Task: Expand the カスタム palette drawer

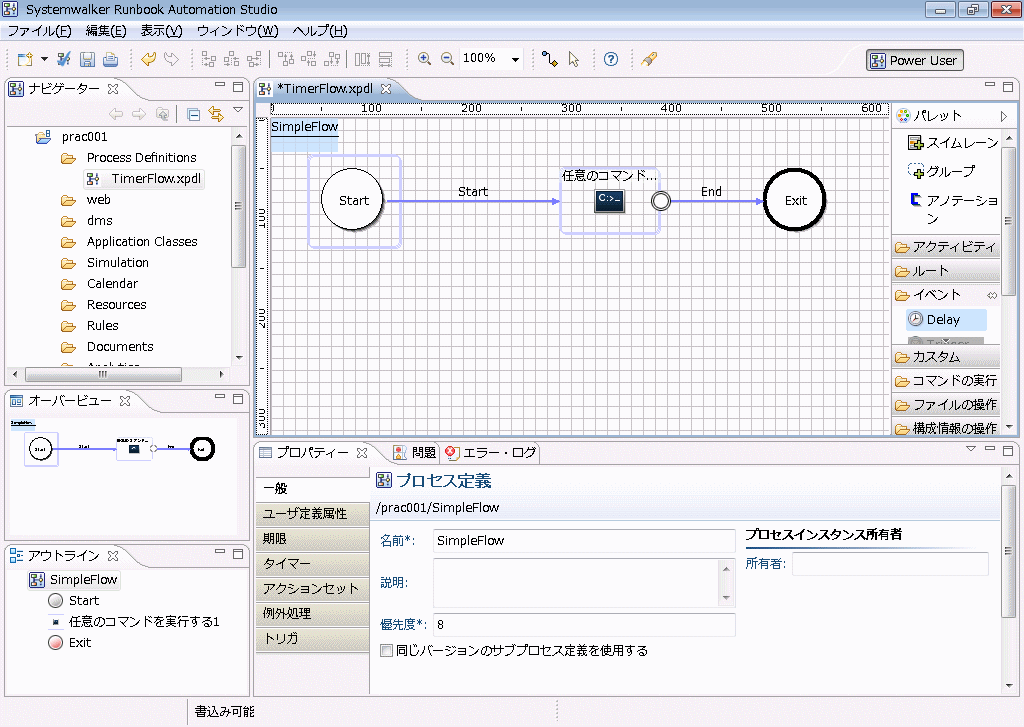Action: (x=946, y=357)
